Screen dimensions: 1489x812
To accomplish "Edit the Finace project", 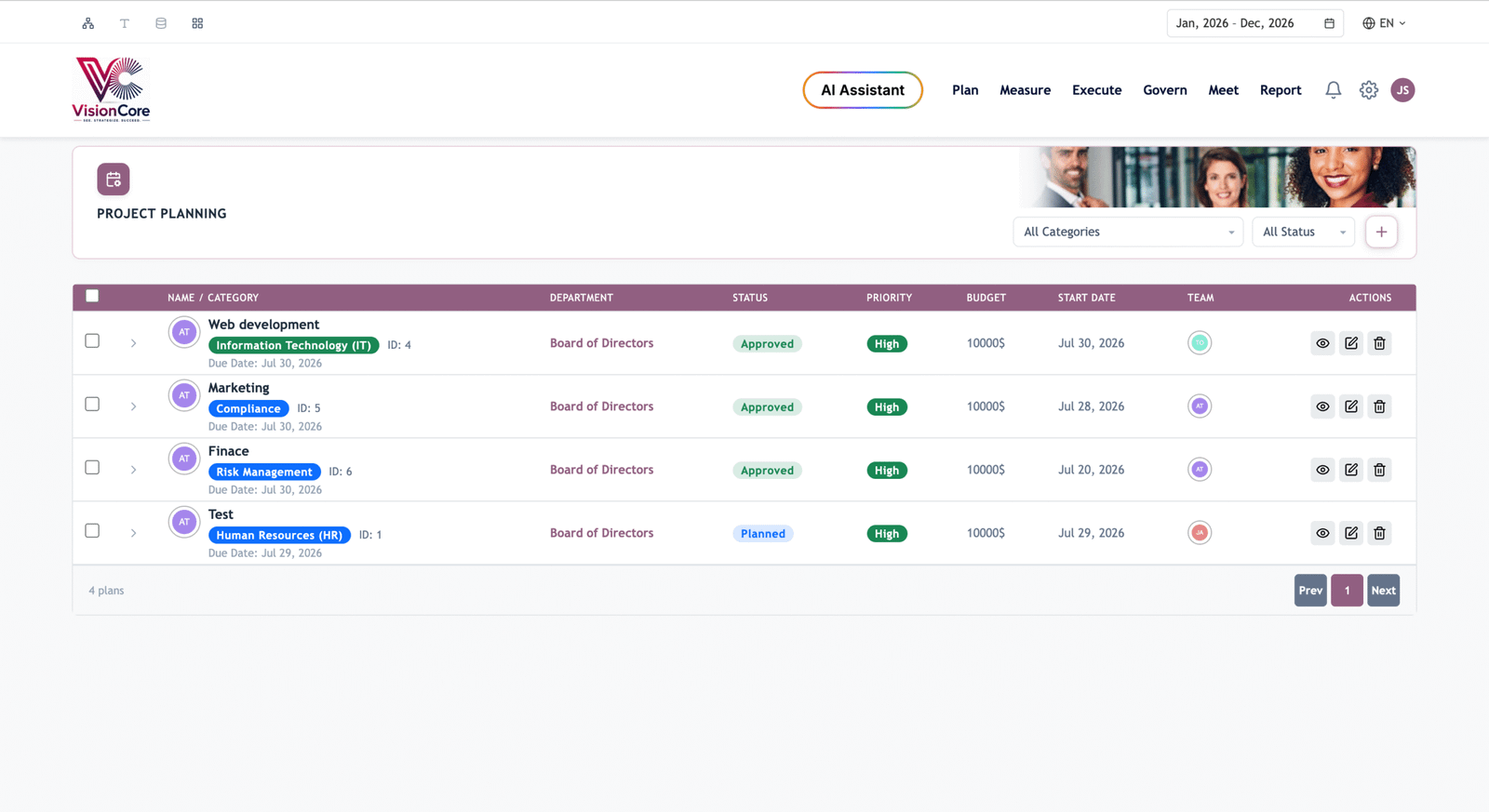I will [1351, 470].
